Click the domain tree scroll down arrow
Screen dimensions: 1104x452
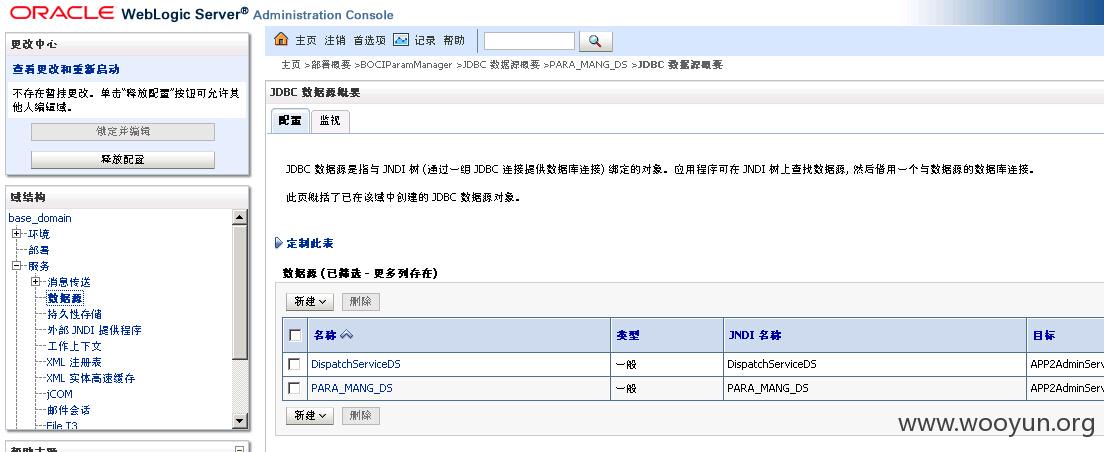click(240, 421)
